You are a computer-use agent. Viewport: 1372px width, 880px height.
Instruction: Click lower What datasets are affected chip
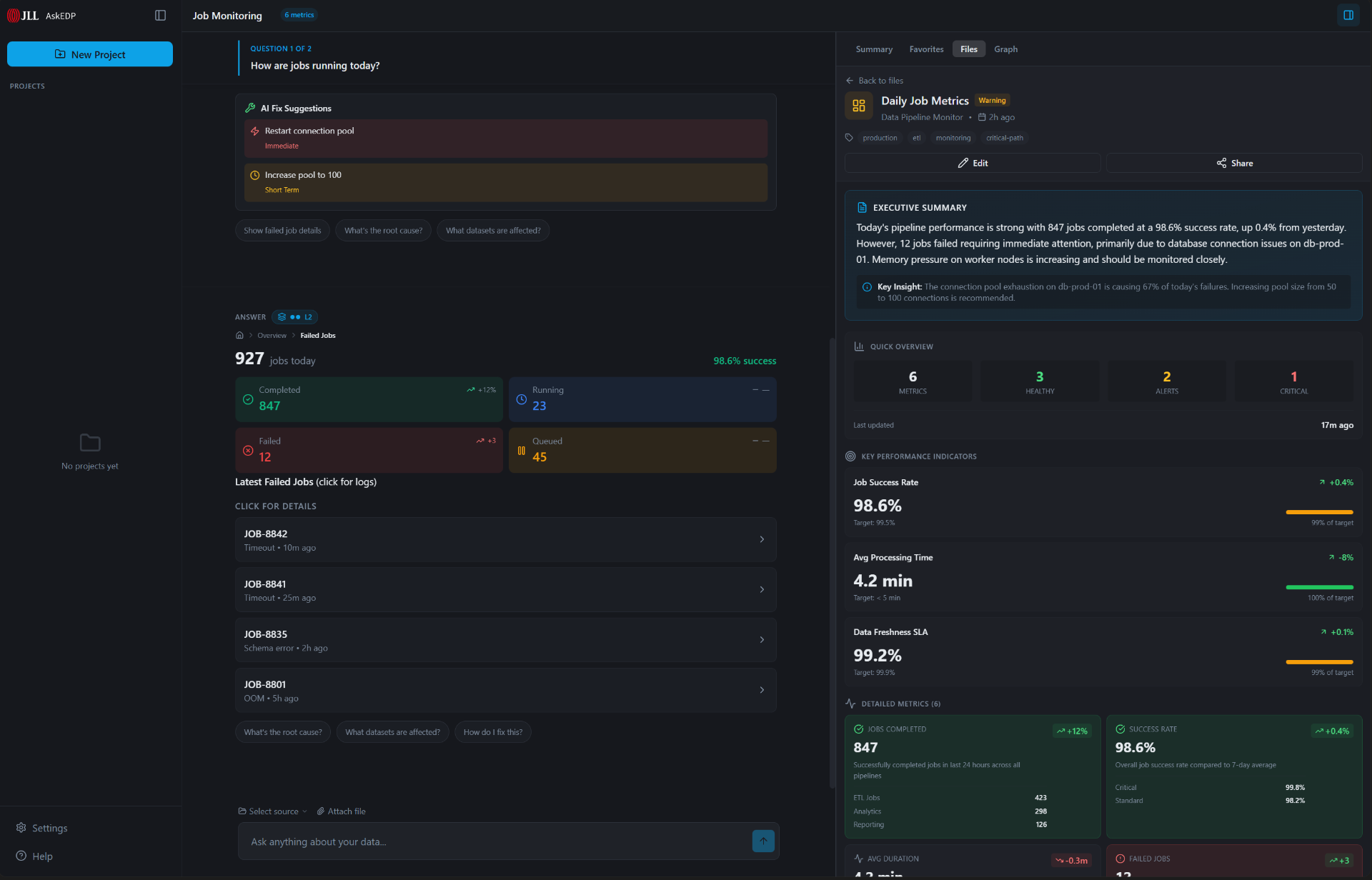(x=392, y=731)
